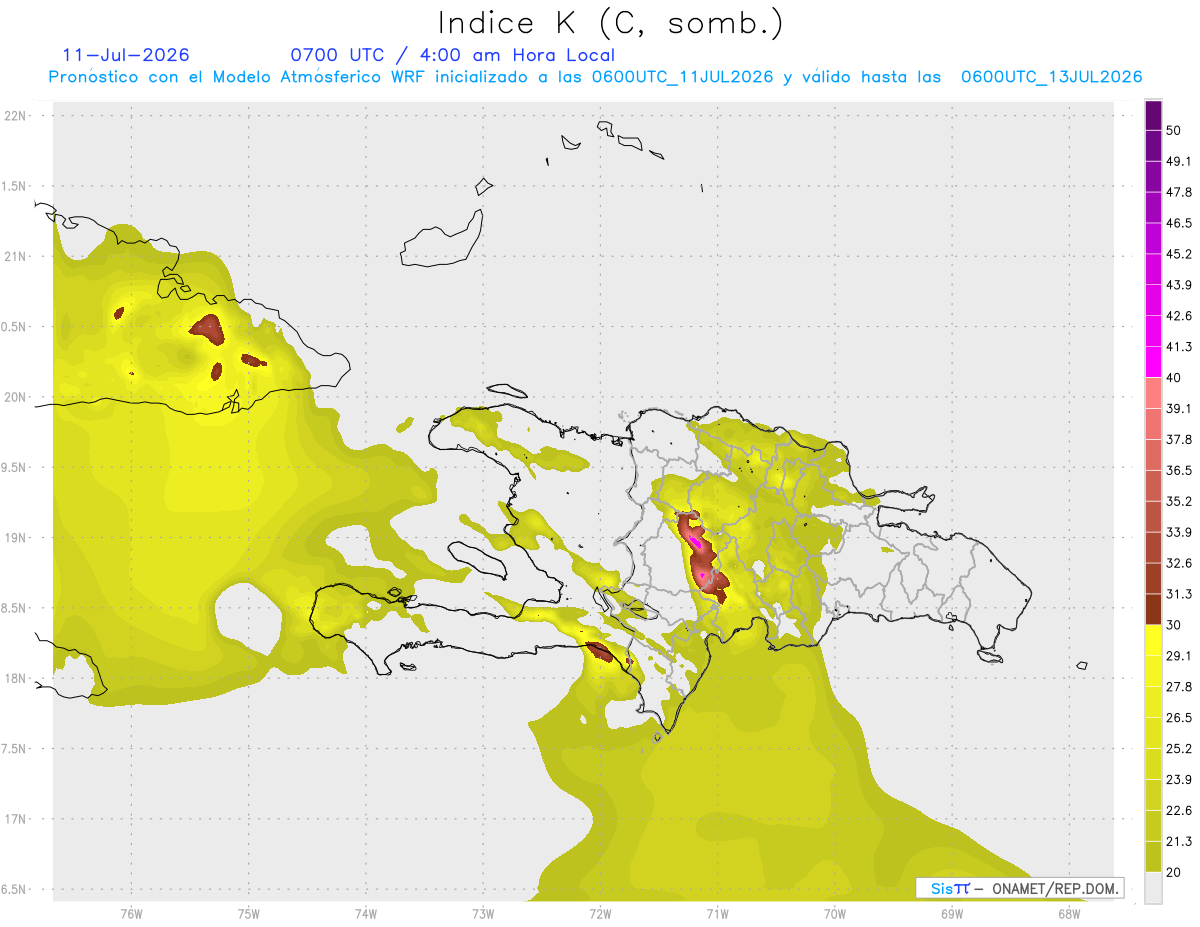Click the '45.2' legend value
The image size is (1200, 927).
1179,254
